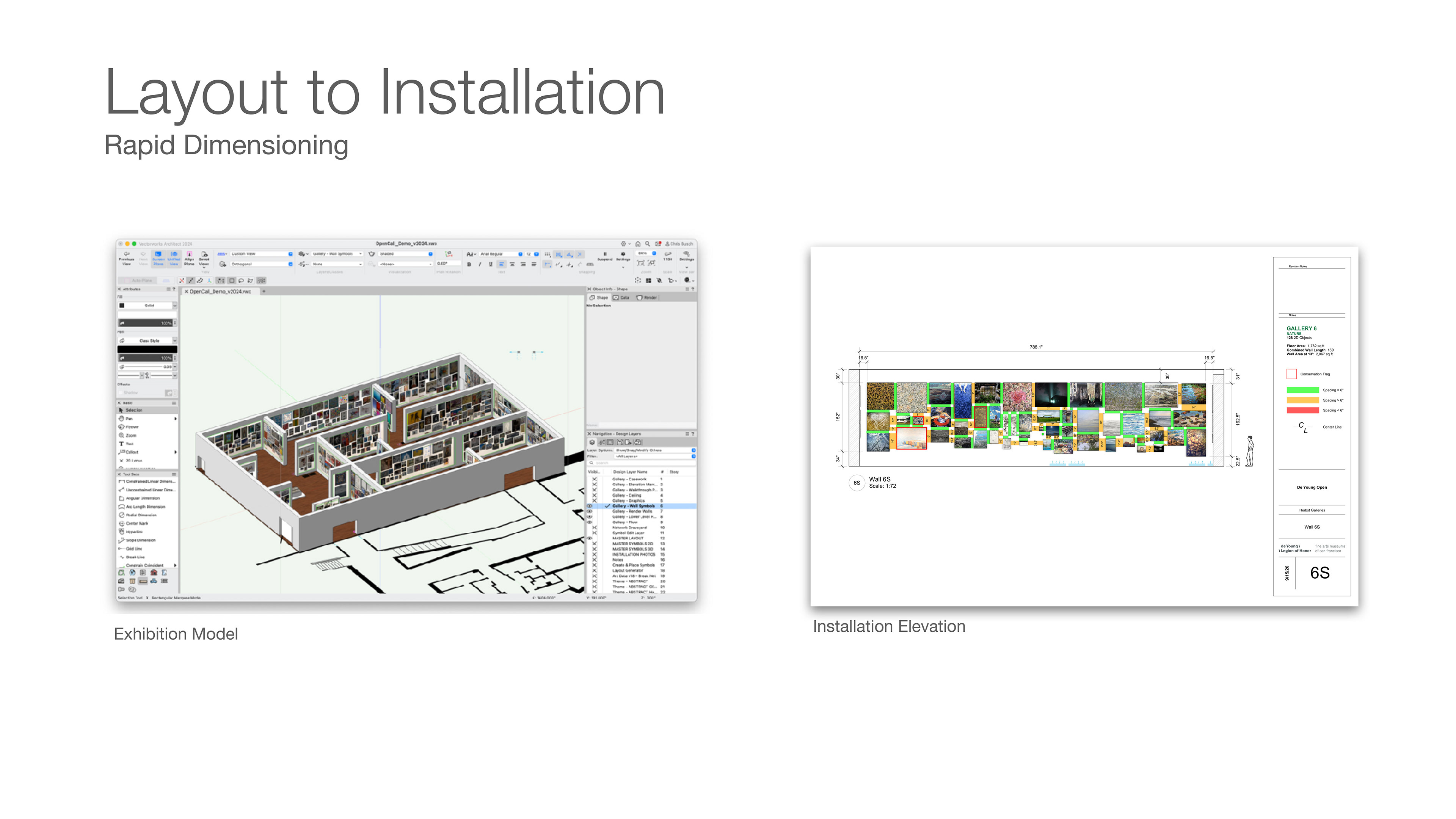Select the Pan tool
The height and width of the screenshot is (819, 1456).
[147, 419]
